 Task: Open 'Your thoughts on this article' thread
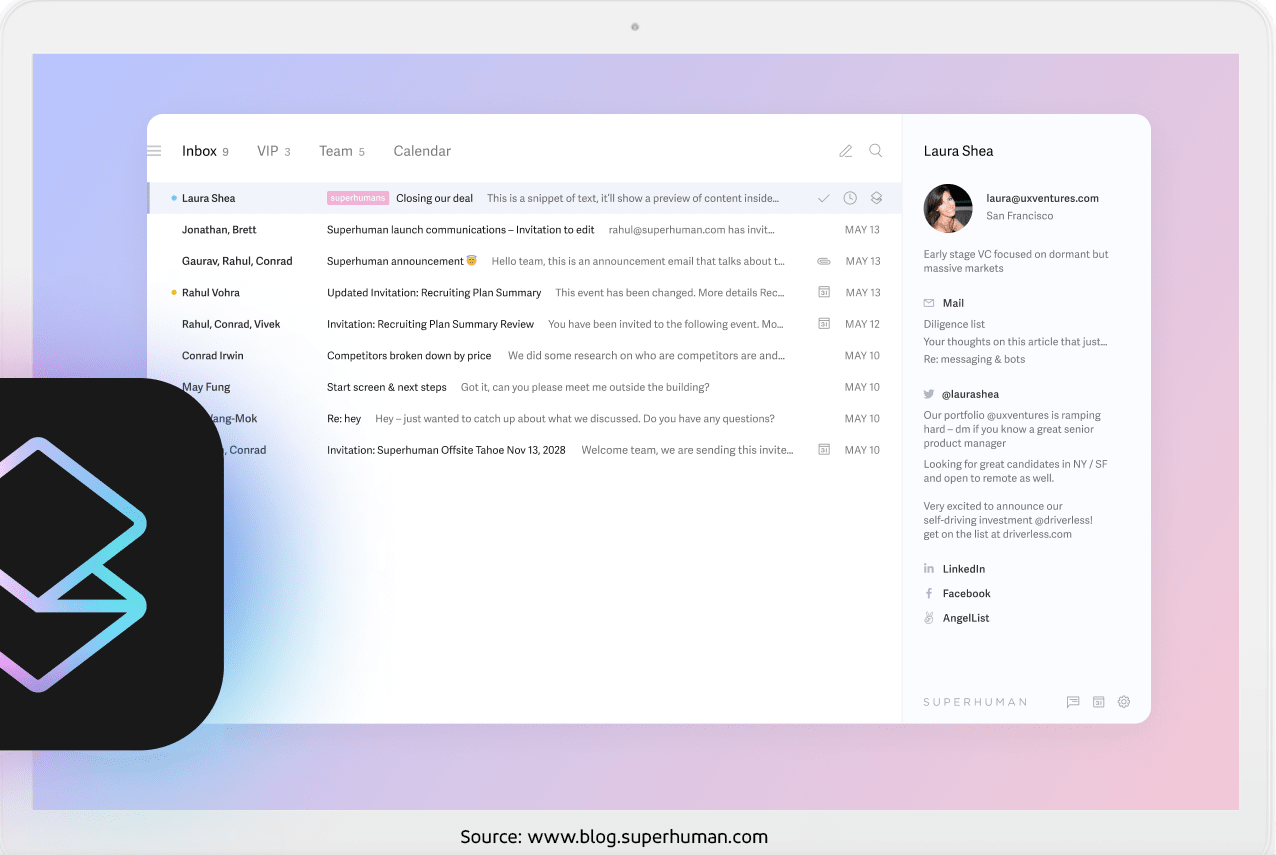point(1016,341)
